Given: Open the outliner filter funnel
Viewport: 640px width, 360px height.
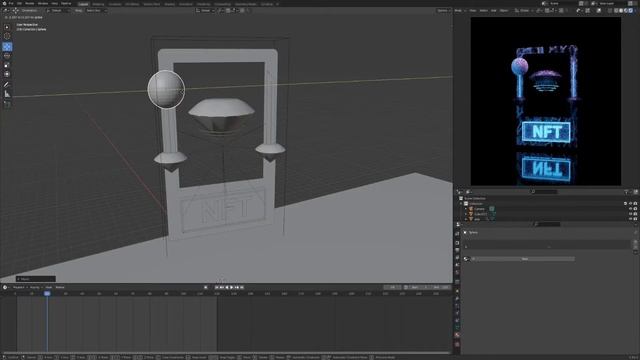Looking at the screenshot, I should (x=627, y=192).
